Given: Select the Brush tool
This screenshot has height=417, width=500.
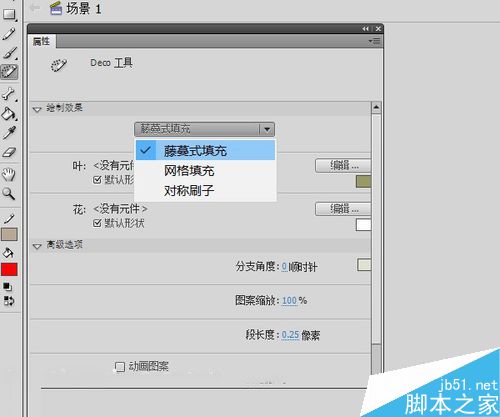Looking at the screenshot, I should tap(9, 53).
